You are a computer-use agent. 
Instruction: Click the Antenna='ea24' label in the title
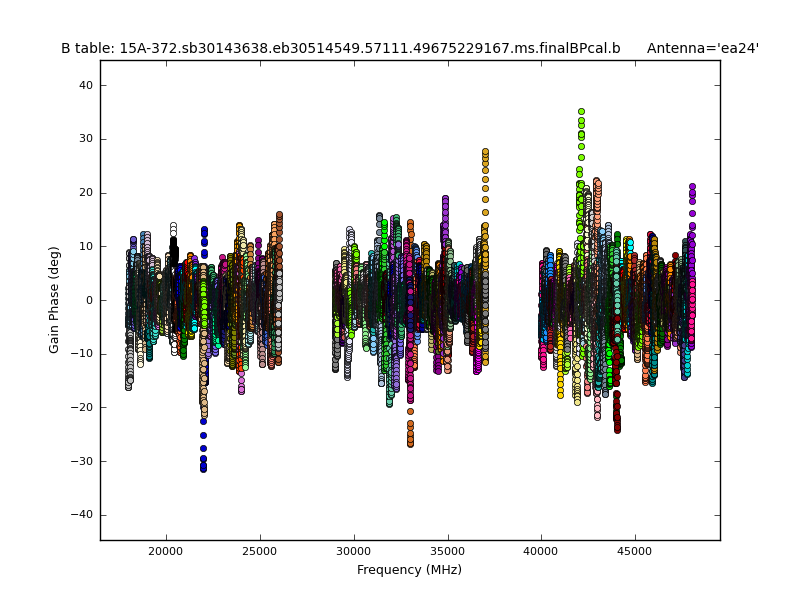702,48
